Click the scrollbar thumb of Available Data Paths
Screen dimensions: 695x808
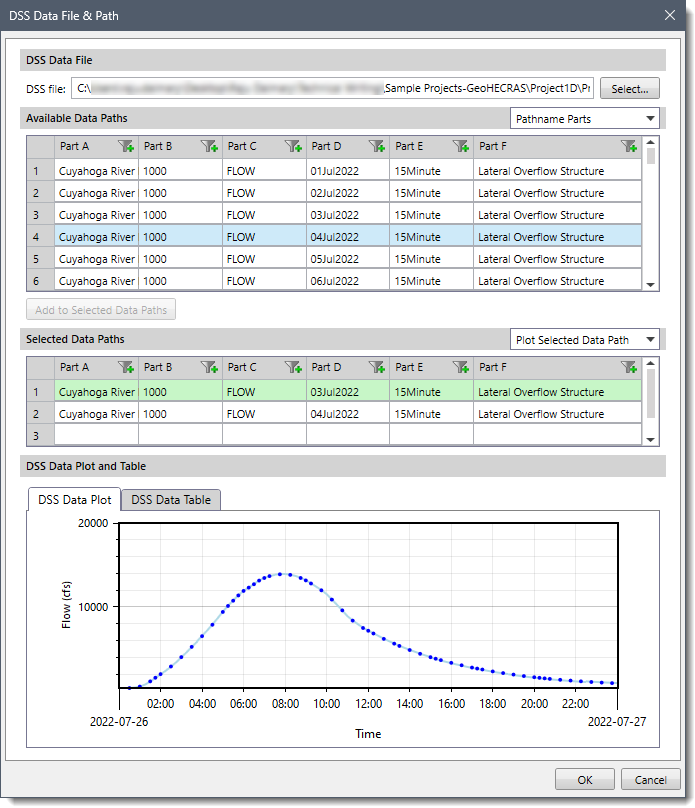(651, 156)
